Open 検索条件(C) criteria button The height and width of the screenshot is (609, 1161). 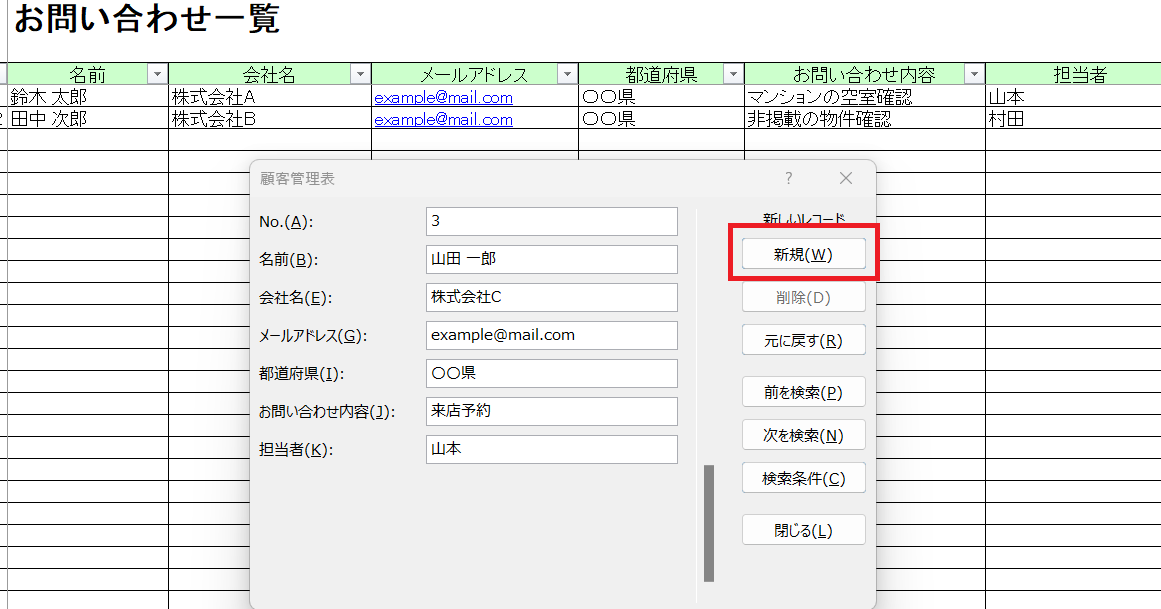click(803, 479)
